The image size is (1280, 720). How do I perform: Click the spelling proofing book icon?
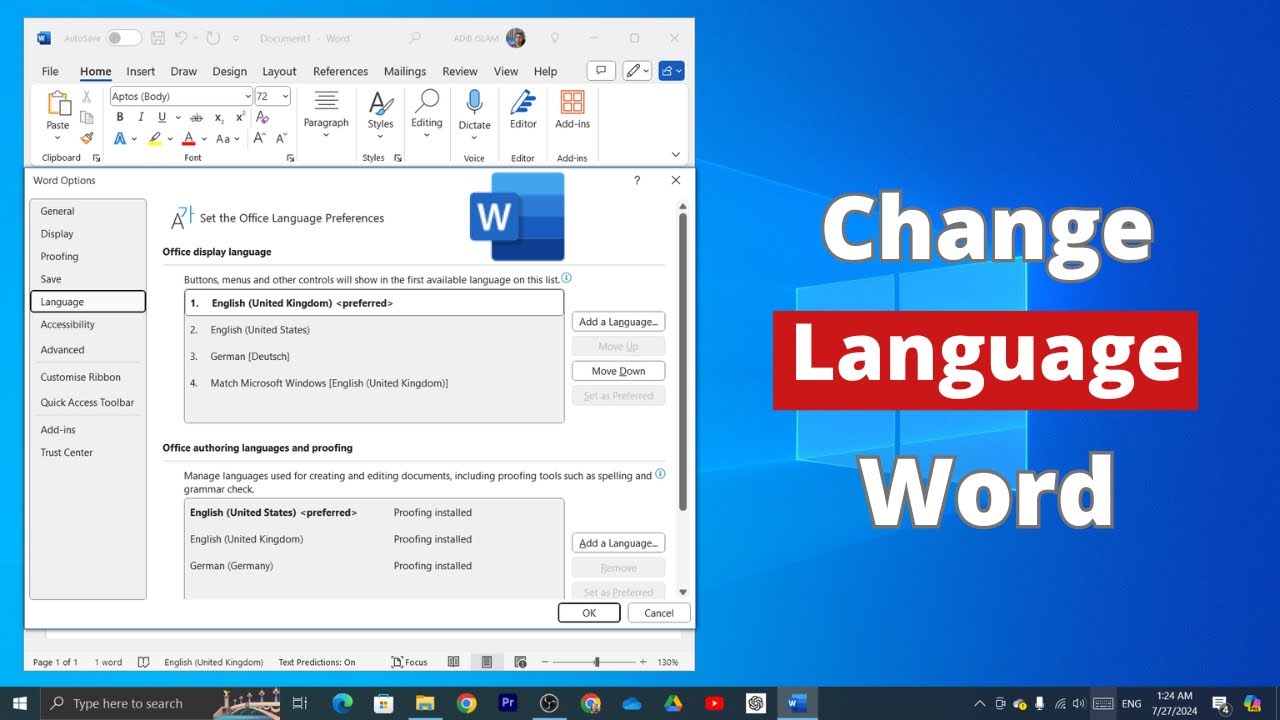tap(144, 662)
